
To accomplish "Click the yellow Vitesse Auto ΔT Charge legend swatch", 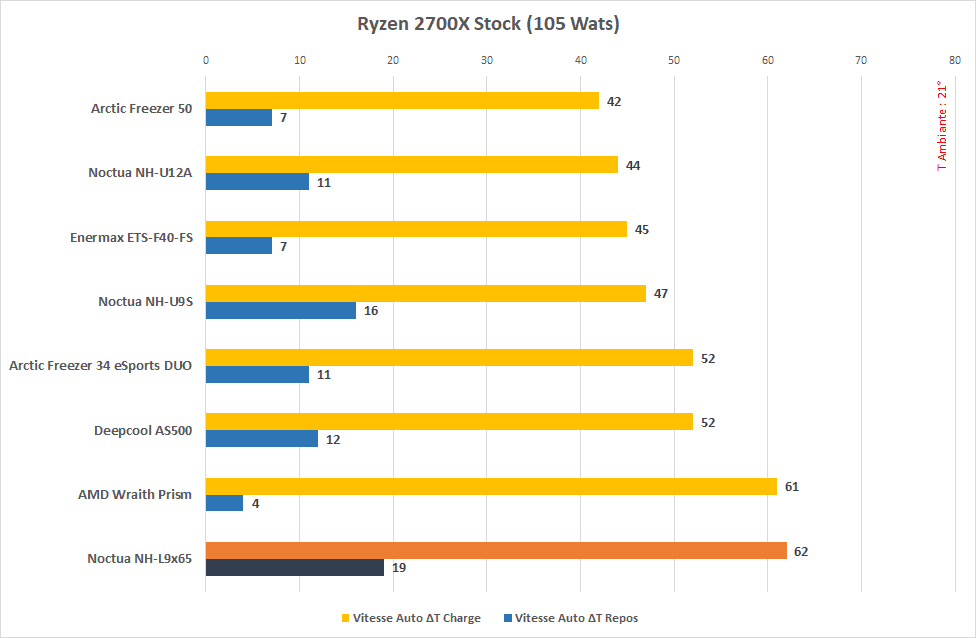I will 345,618.
